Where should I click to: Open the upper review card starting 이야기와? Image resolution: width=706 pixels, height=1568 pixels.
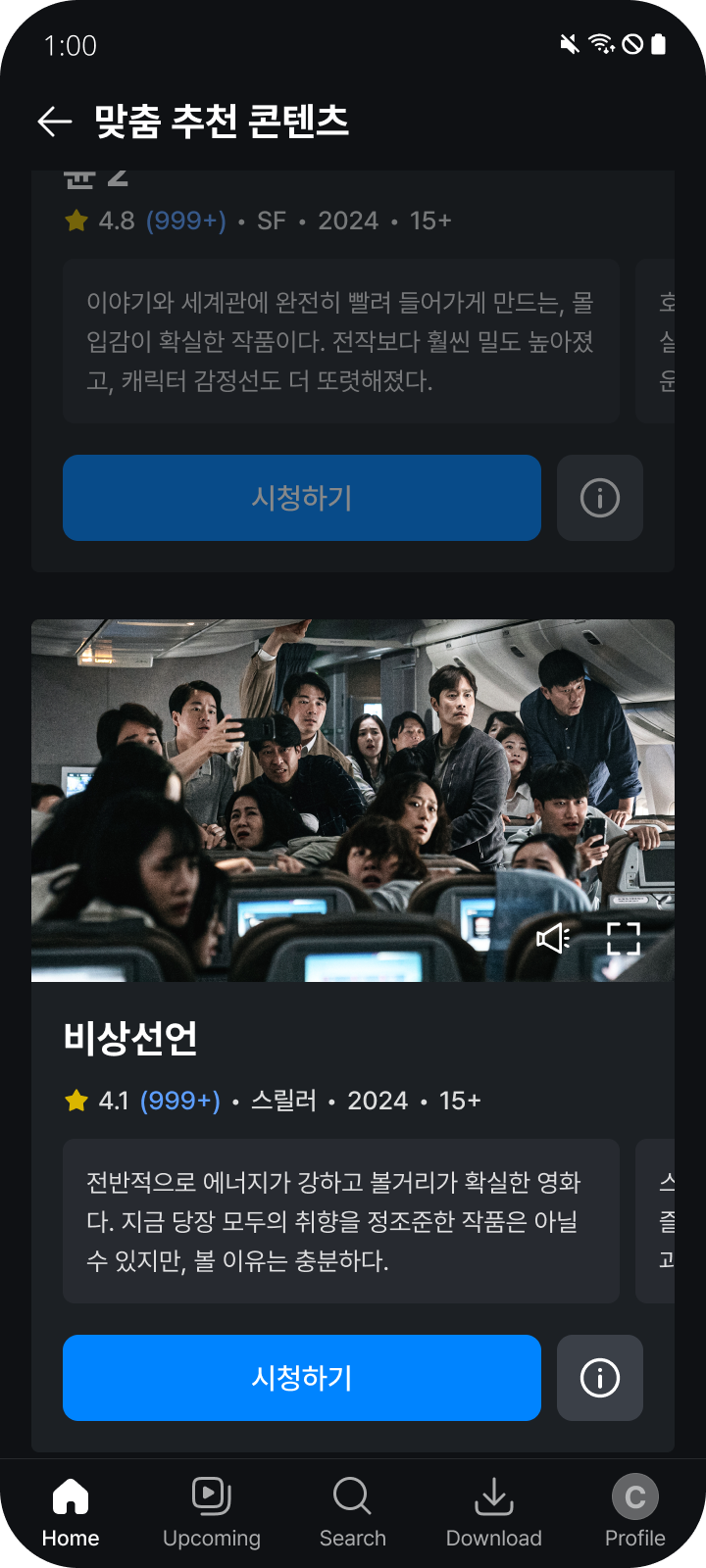coord(341,341)
